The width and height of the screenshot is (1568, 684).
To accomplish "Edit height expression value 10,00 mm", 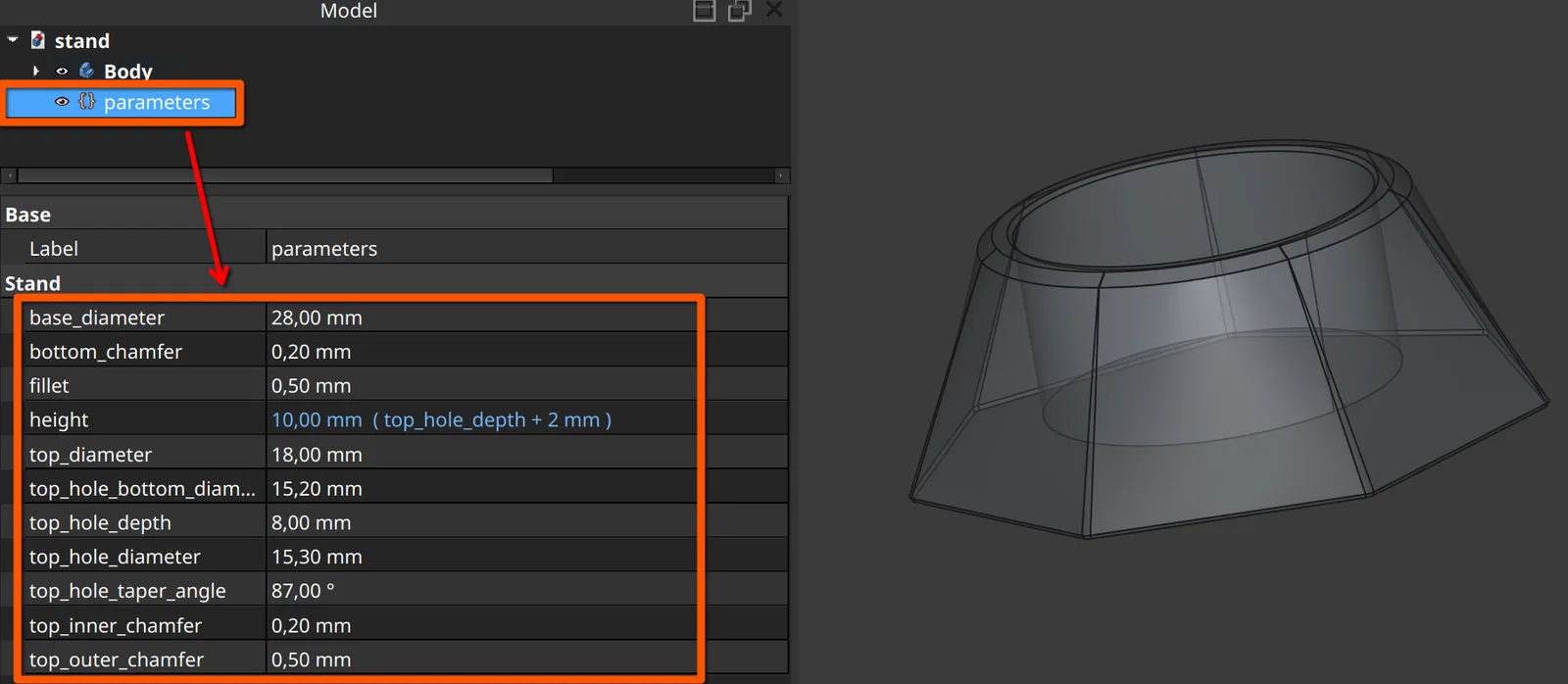I will (527, 420).
